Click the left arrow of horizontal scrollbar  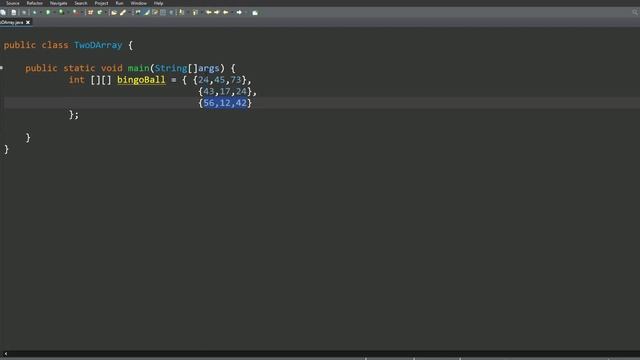point(5,354)
